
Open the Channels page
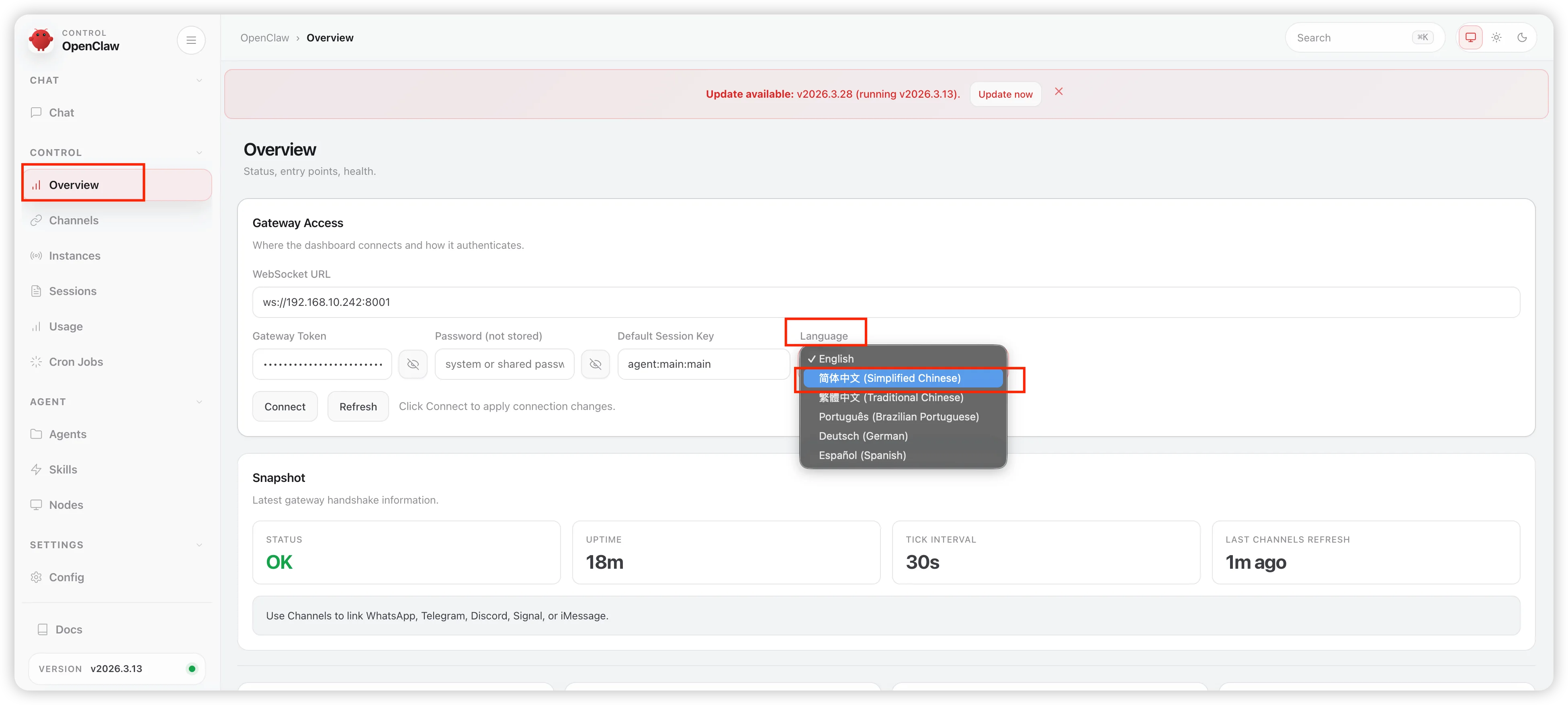click(117, 220)
